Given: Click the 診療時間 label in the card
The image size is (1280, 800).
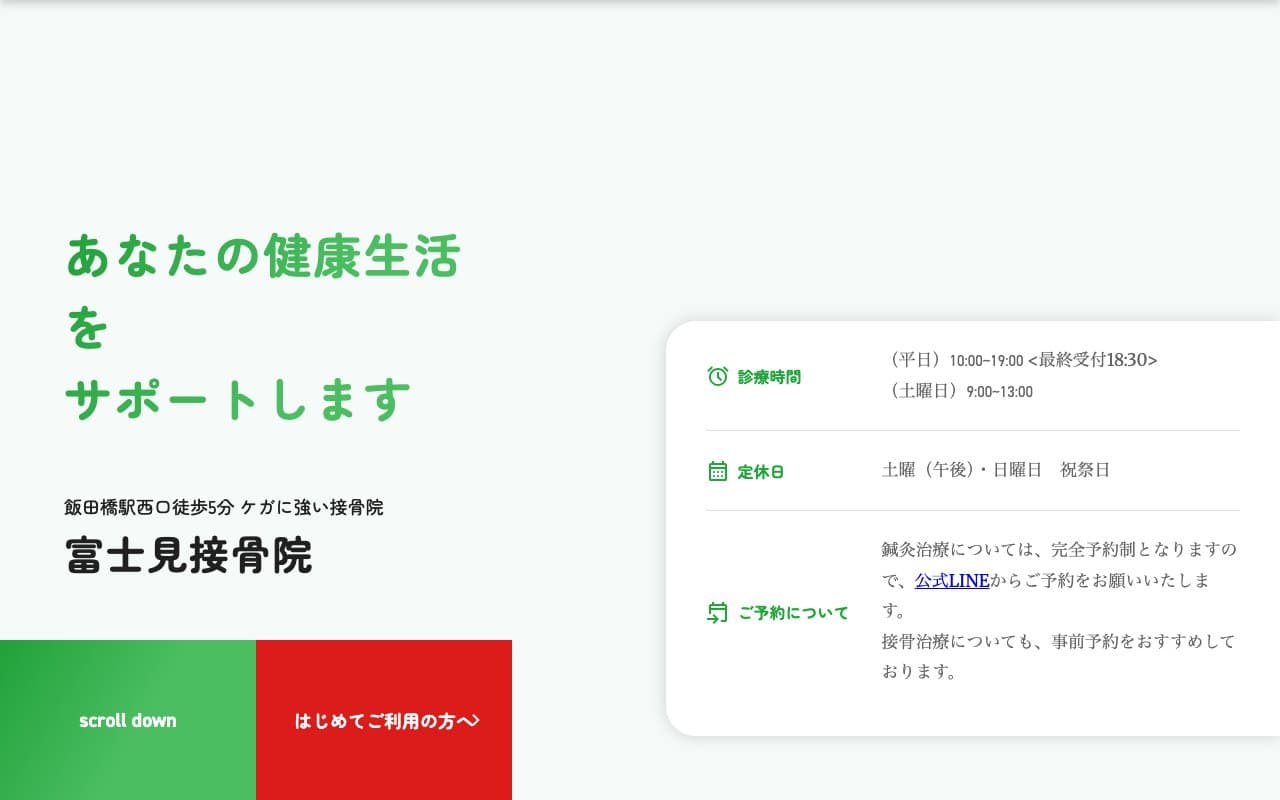Looking at the screenshot, I should click(x=768, y=377).
